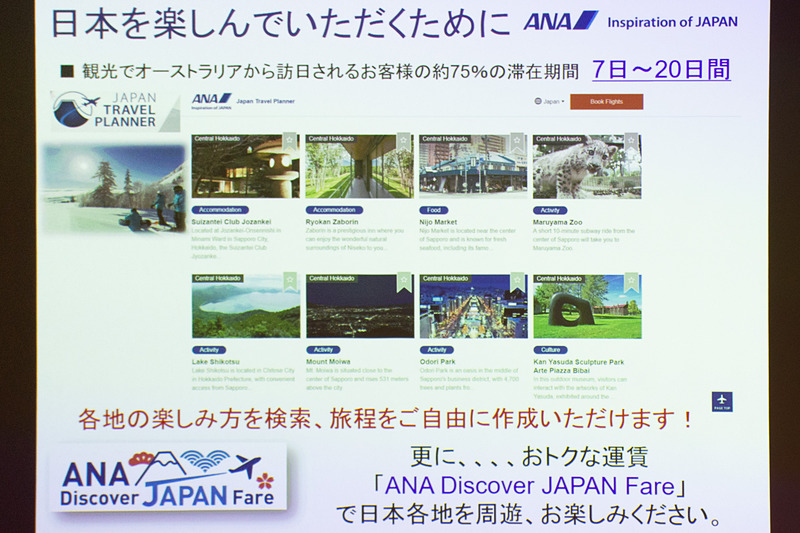Open the Maruyama Zoo title link
The width and height of the screenshot is (800, 533).
coord(557,222)
